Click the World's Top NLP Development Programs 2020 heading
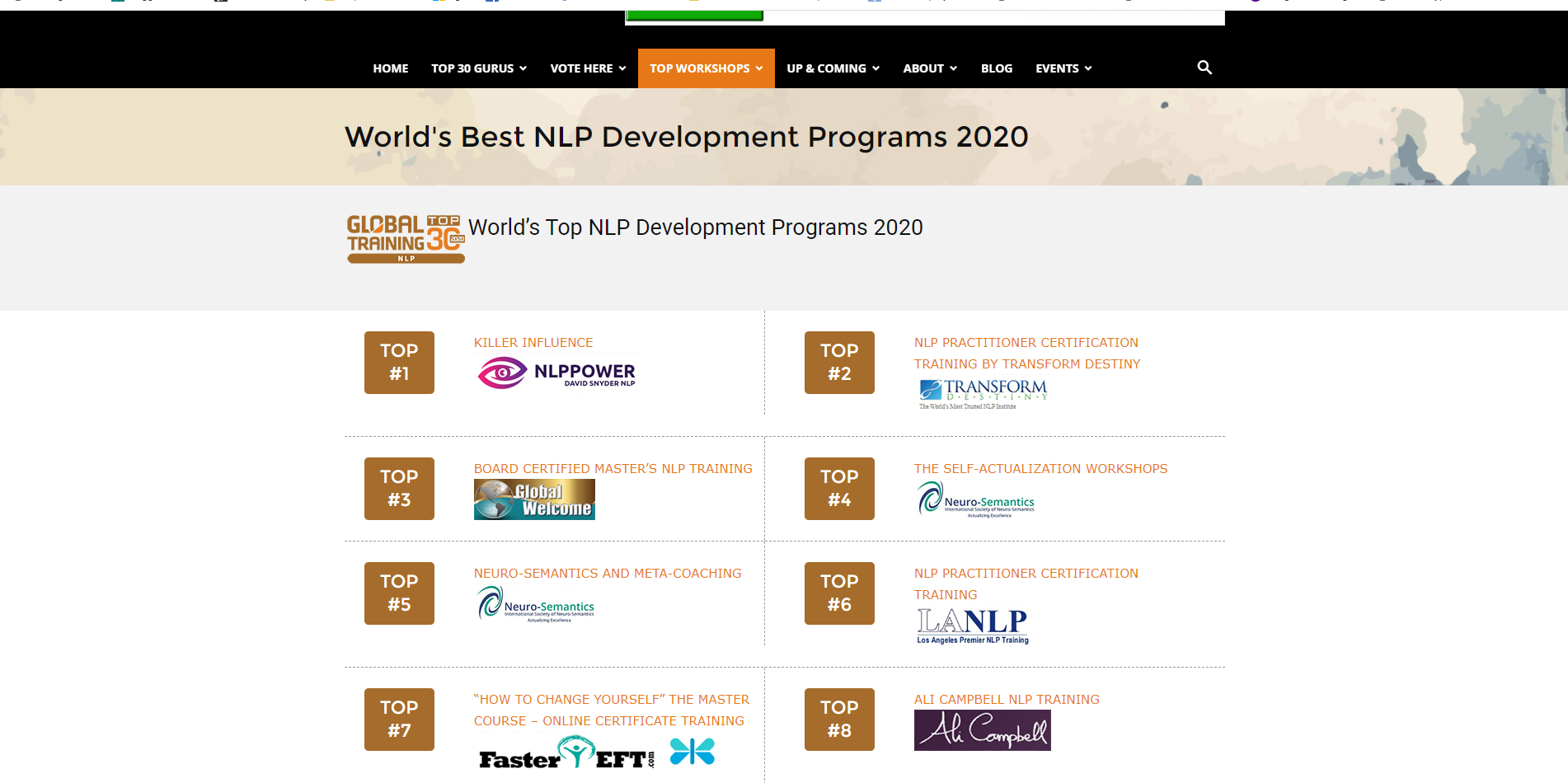 [696, 227]
